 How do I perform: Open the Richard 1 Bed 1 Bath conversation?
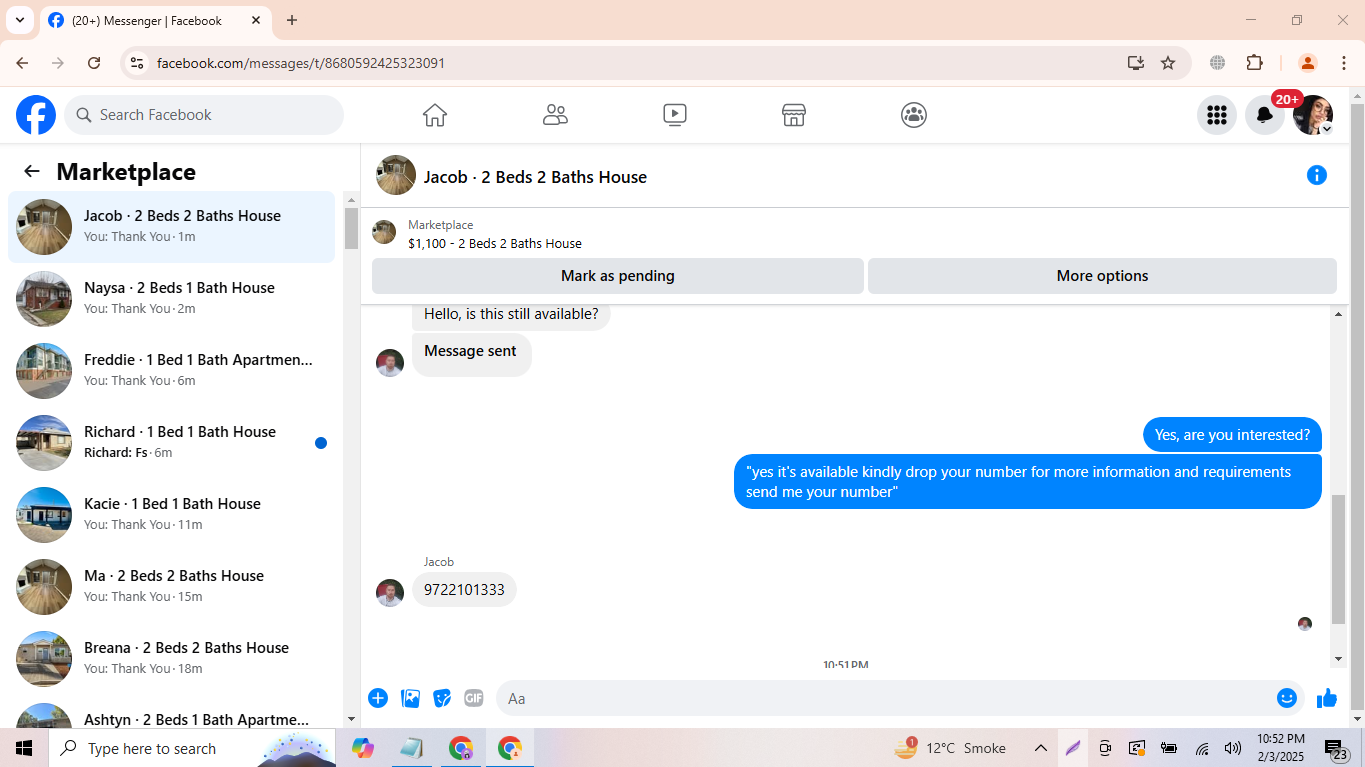[171, 443]
